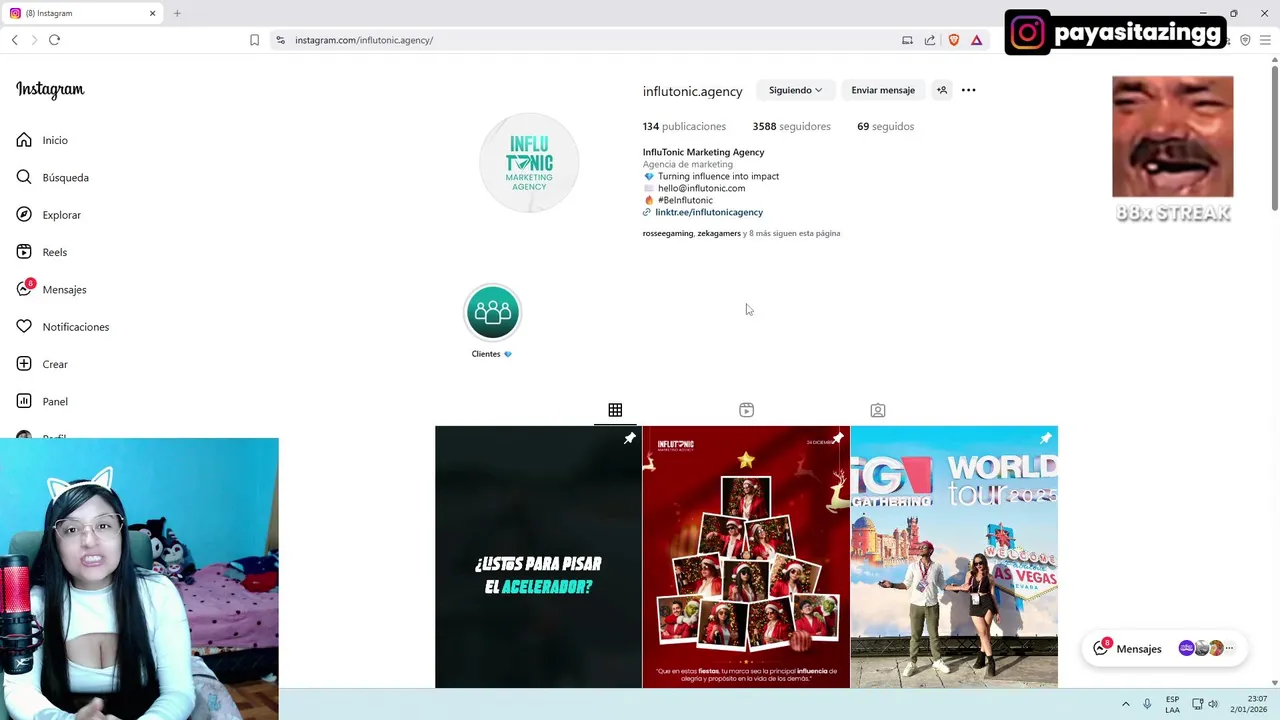
Task: Click the Crear plus icon
Action: point(24,364)
